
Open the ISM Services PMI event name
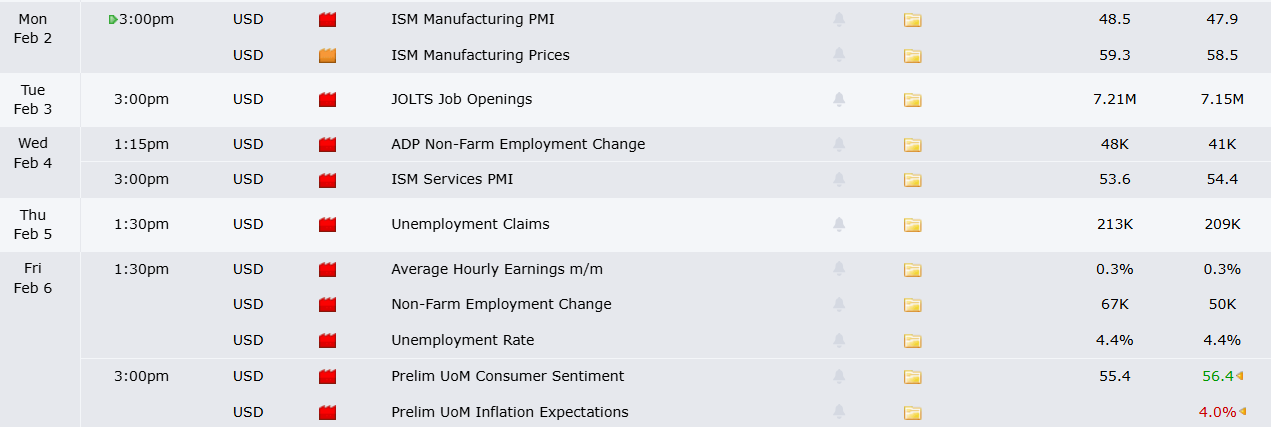point(451,180)
